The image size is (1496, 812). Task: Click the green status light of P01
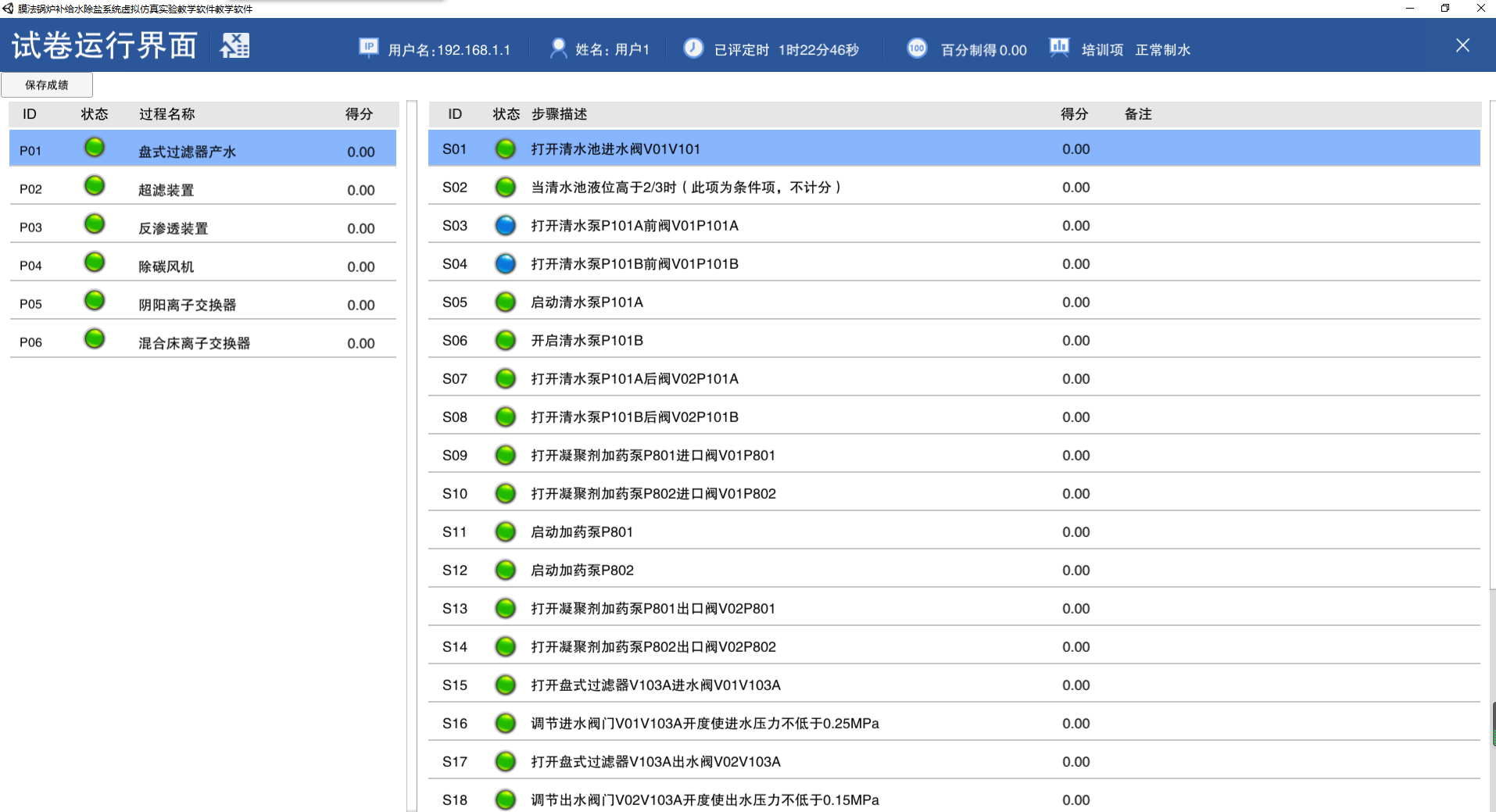pyautogui.click(x=95, y=147)
